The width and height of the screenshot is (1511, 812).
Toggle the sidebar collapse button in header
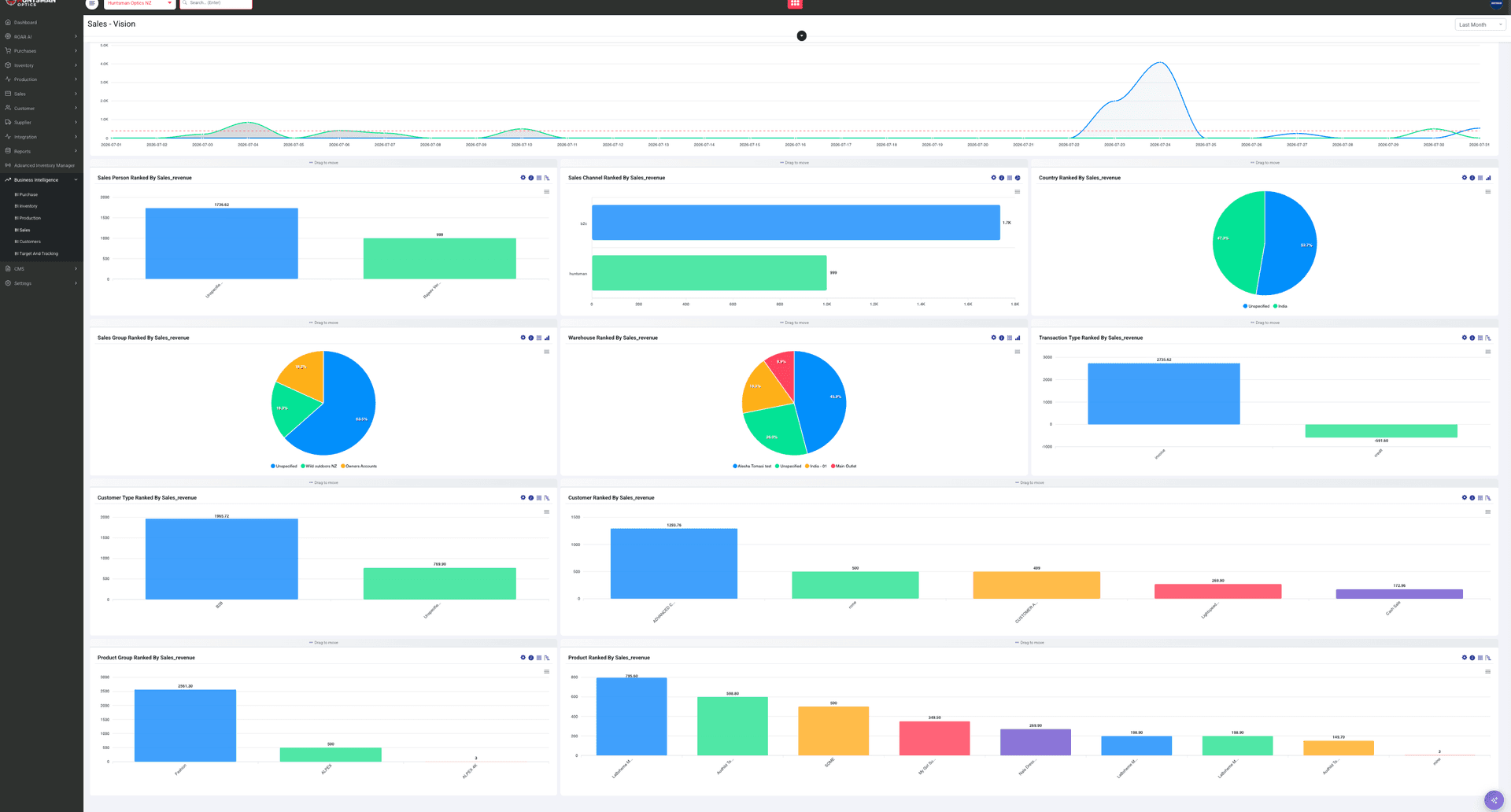click(92, 4)
